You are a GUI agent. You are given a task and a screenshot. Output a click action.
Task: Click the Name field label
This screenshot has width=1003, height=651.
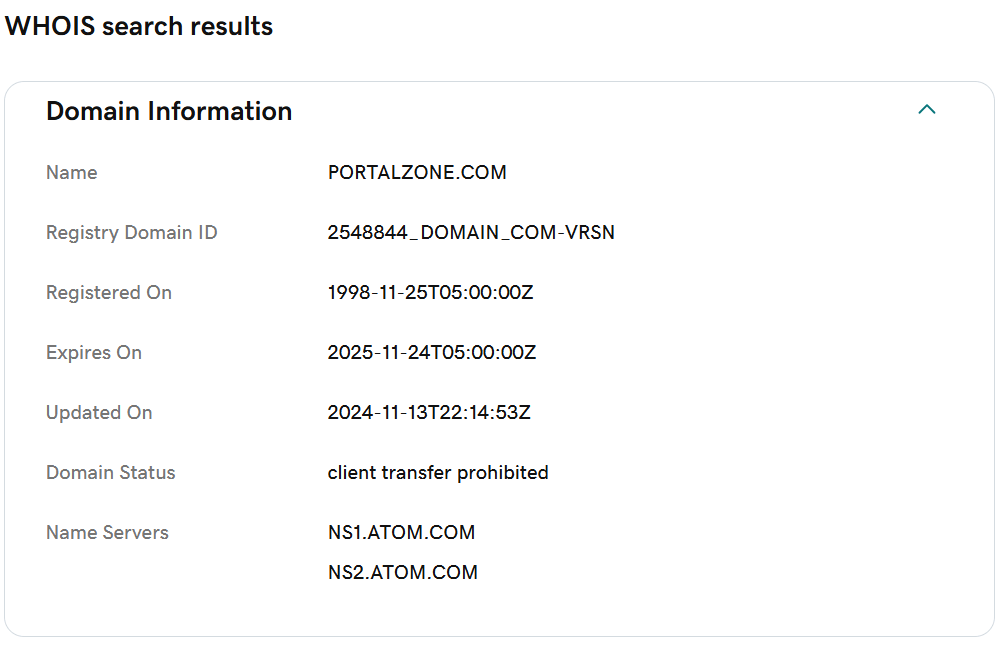[72, 173]
